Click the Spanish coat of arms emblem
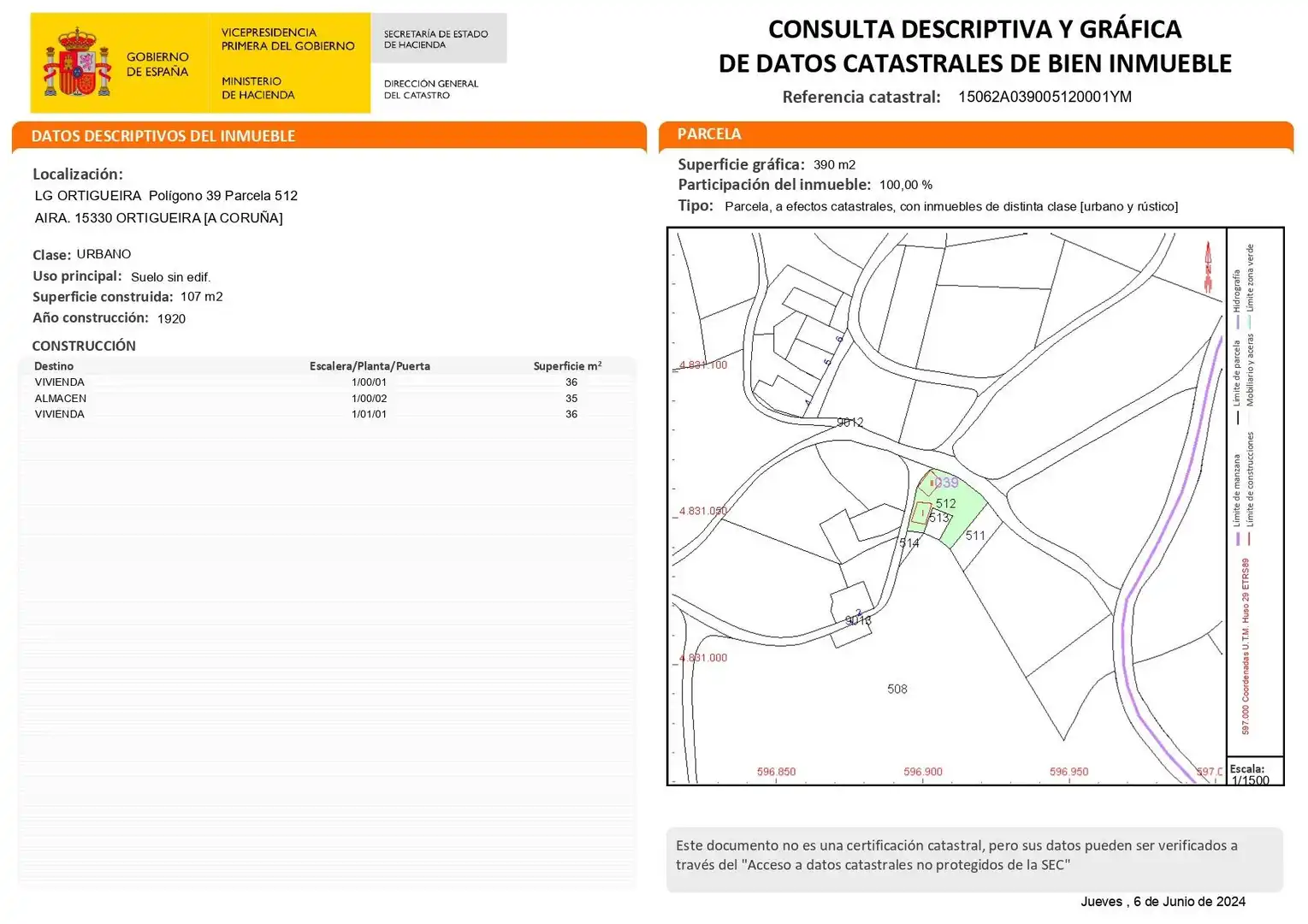 [x=78, y=62]
